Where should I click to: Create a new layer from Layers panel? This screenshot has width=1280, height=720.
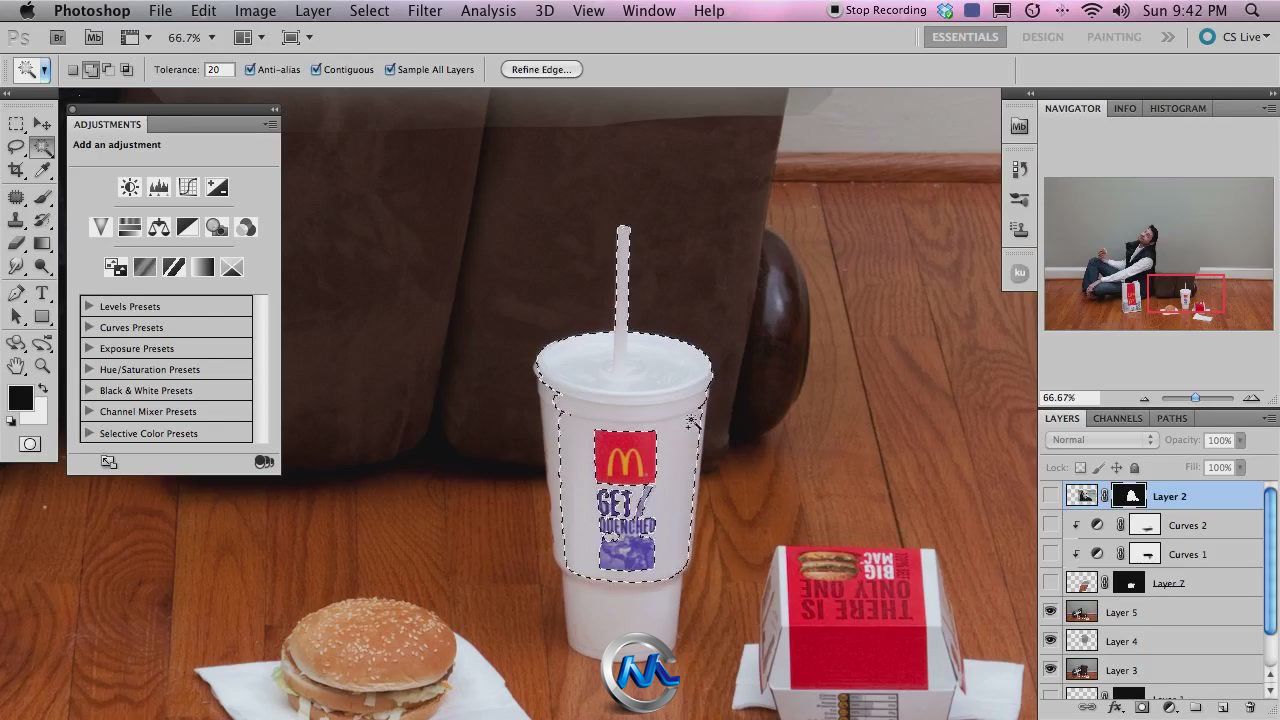(x=1223, y=708)
